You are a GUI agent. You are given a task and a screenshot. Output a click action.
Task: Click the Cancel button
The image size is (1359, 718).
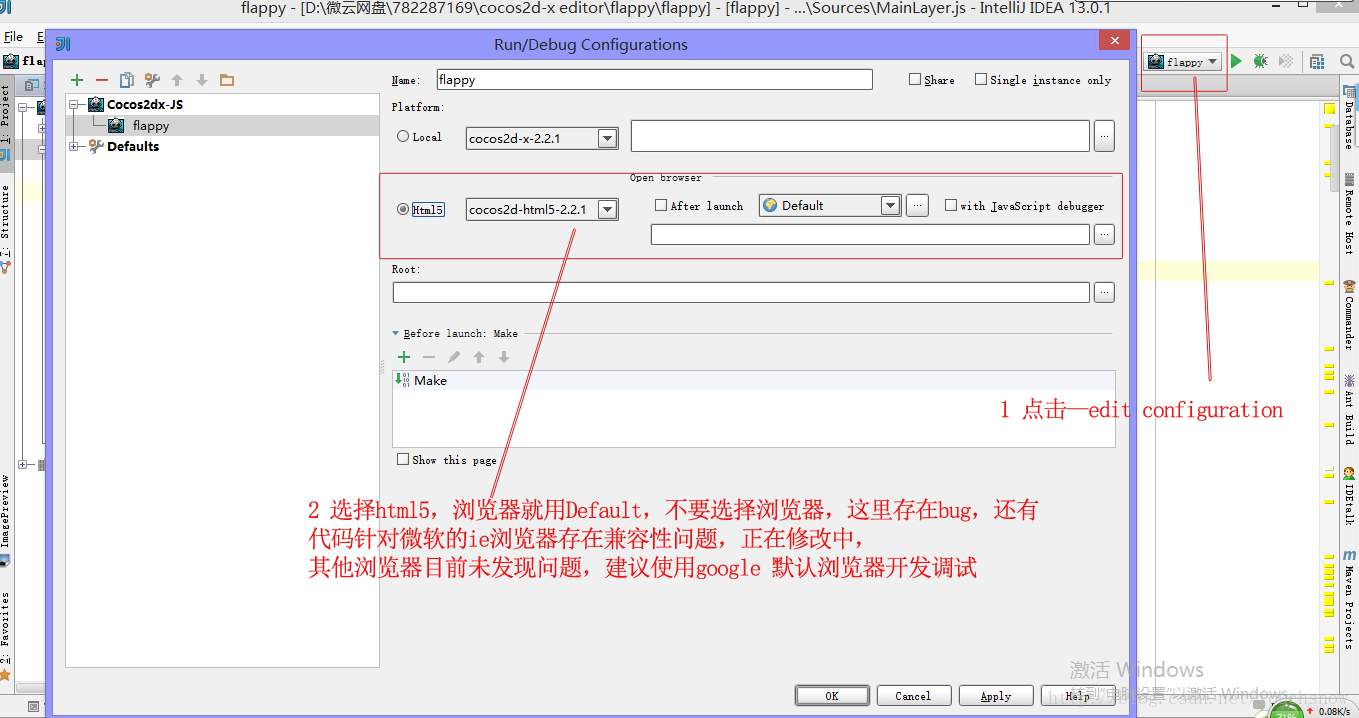(913, 696)
